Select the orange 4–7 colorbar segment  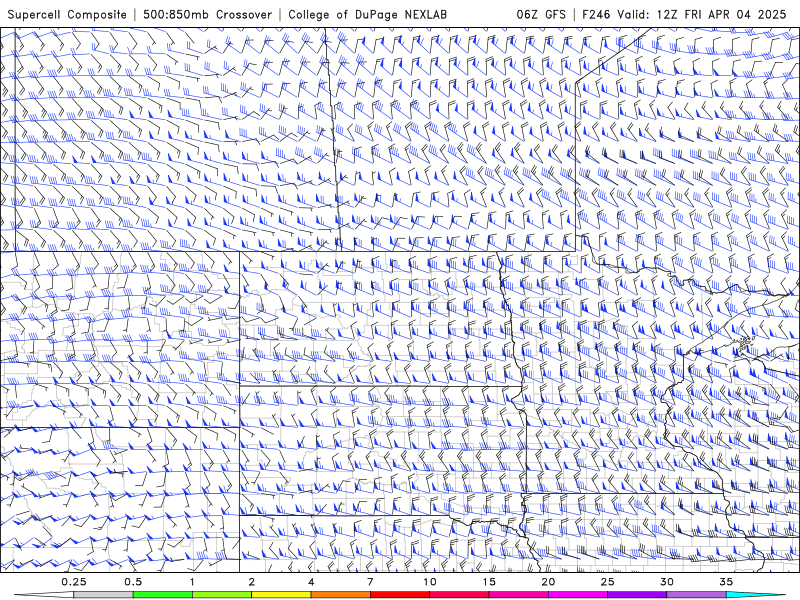(x=340, y=595)
